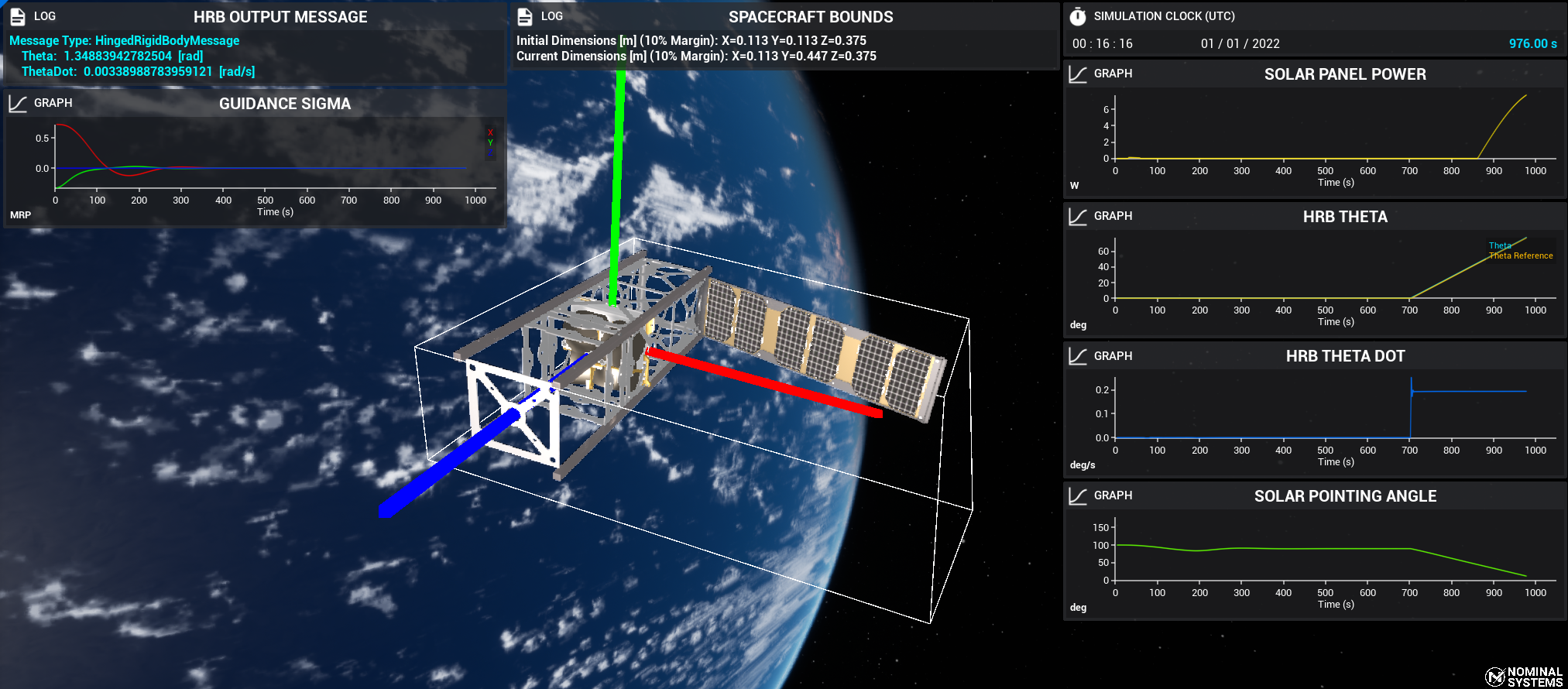Image resolution: width=1568 pixels, height=689 pixels.
Task: Click the Solar Panel Power graph icon
Action: click(x=1077, y=74)
